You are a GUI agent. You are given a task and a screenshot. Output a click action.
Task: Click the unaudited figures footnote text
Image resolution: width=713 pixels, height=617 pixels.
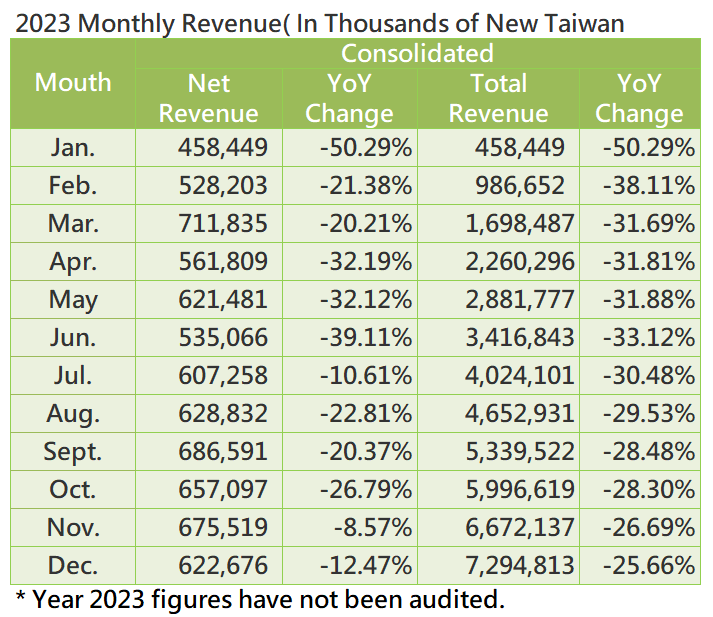(x=260, y=599)
